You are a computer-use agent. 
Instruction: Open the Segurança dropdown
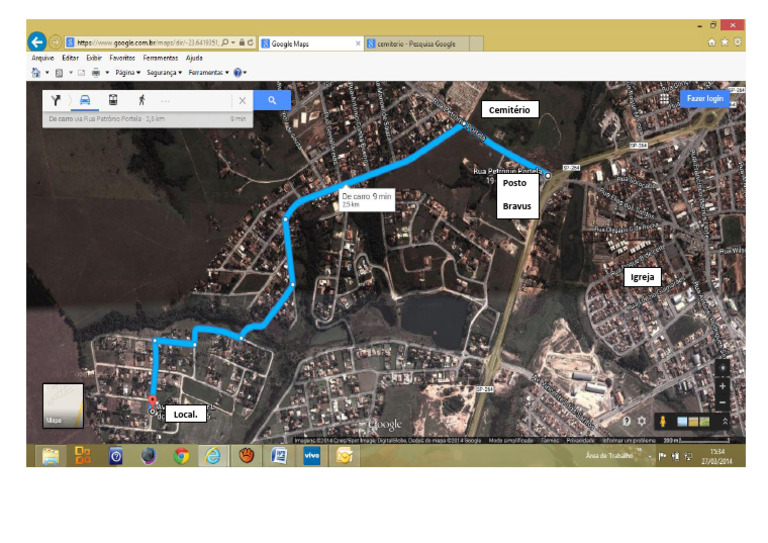164,72
